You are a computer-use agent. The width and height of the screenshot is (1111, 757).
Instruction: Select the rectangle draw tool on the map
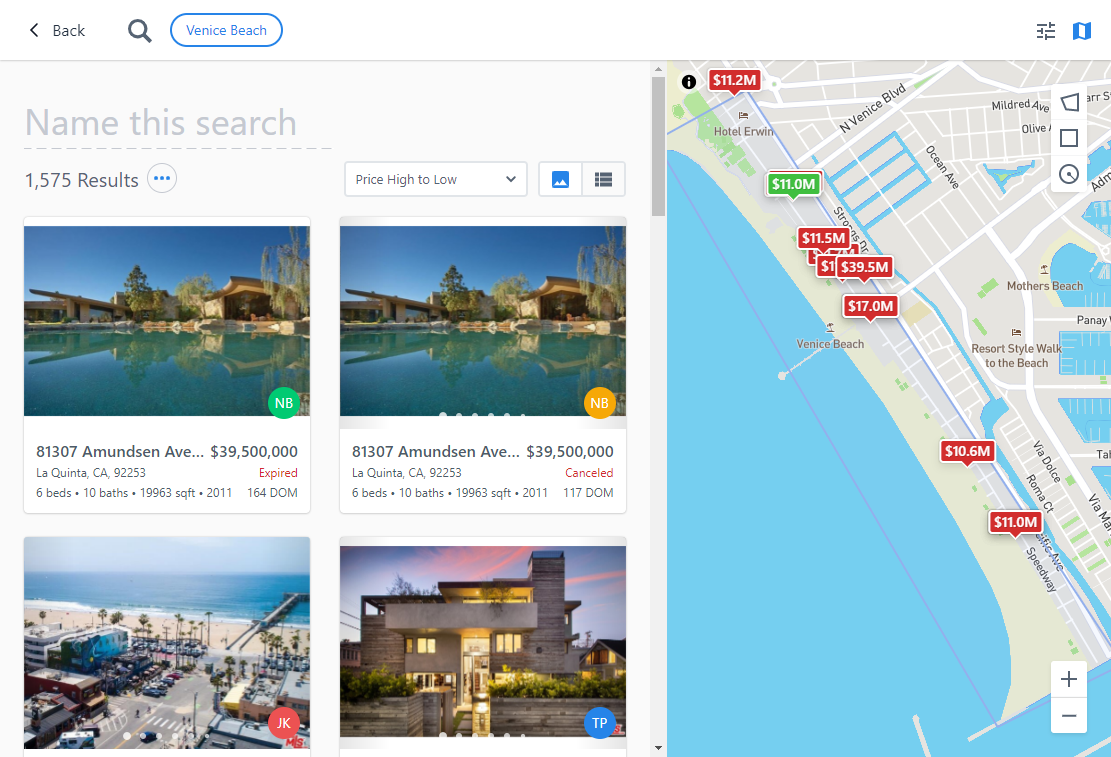(1069, 138)
